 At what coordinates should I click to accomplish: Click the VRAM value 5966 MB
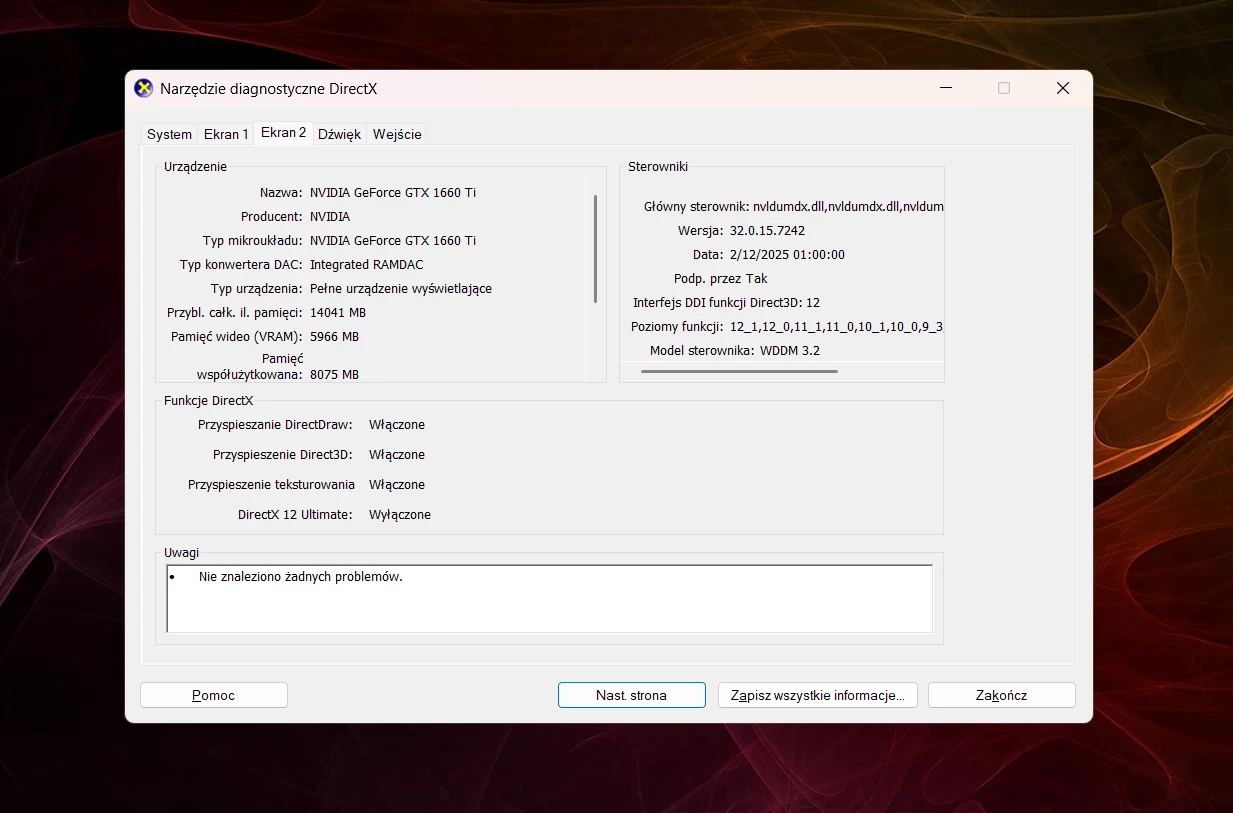[x=334, y=336]
